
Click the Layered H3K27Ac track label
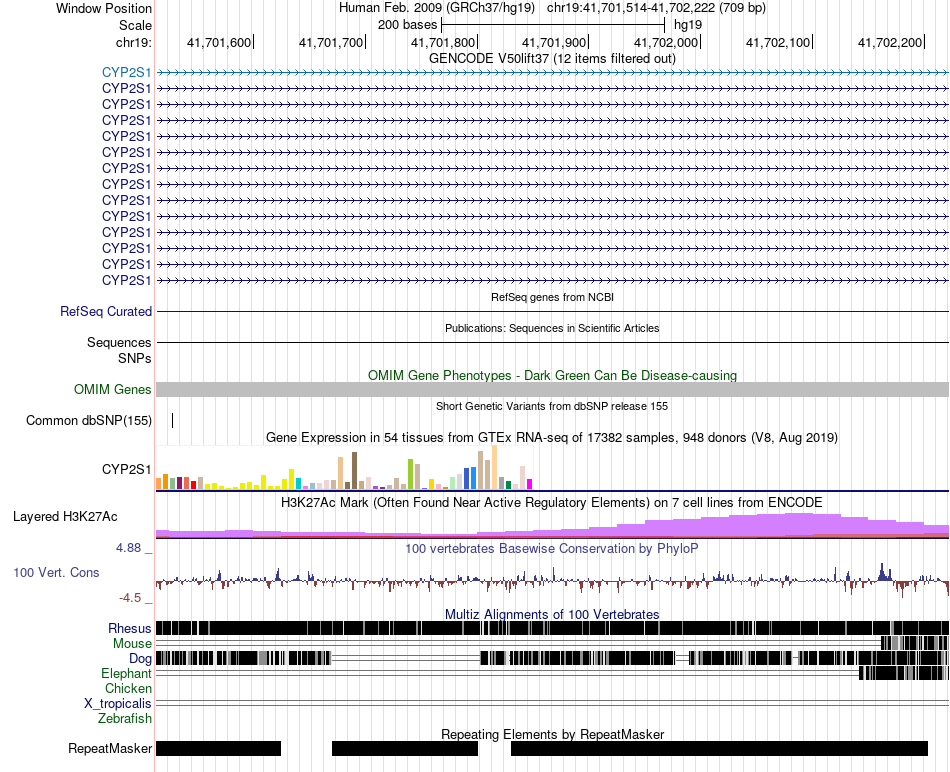[x=65, y=517]
